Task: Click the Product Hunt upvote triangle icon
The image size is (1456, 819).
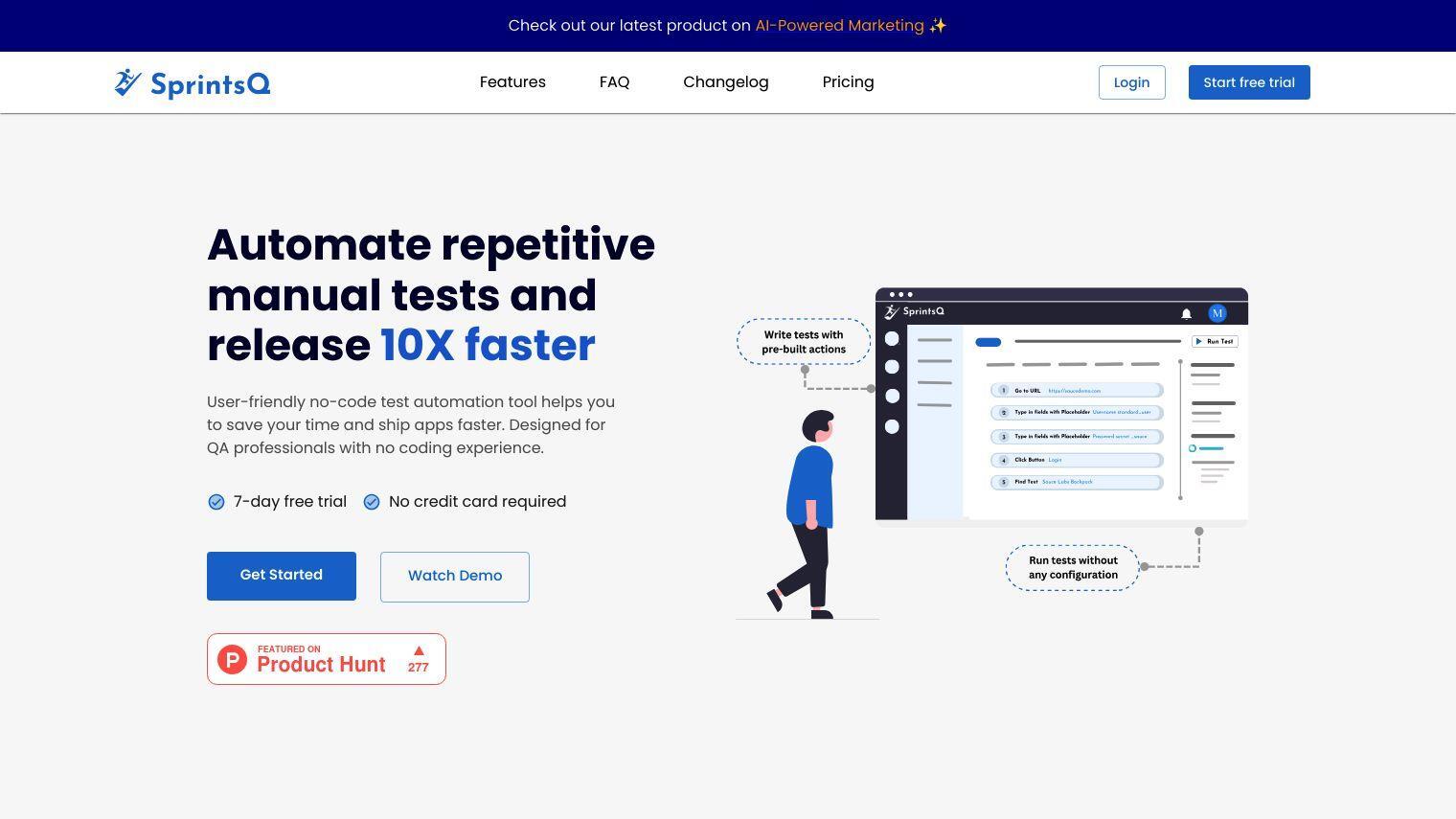Action: coord(419,650)
